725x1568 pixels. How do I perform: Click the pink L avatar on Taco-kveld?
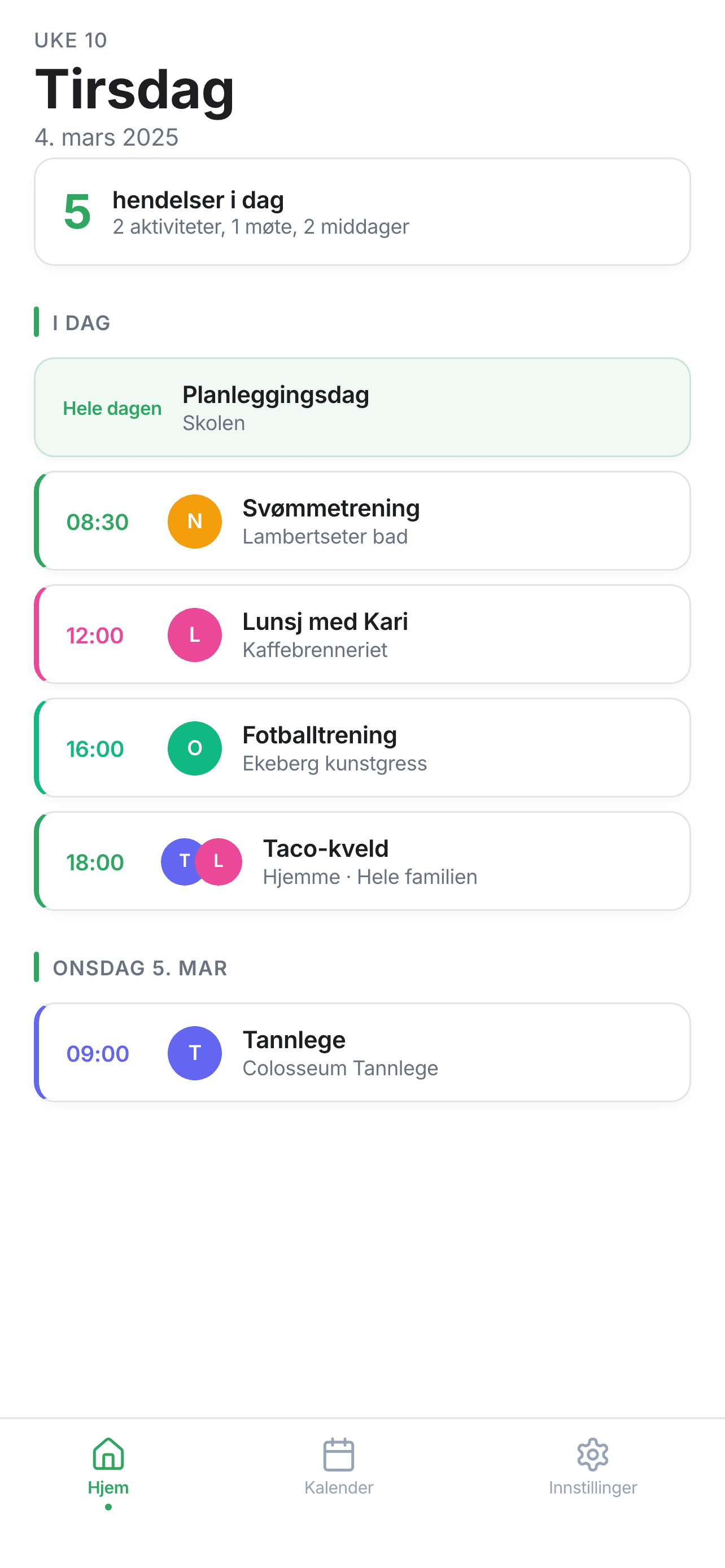point(219,861)
